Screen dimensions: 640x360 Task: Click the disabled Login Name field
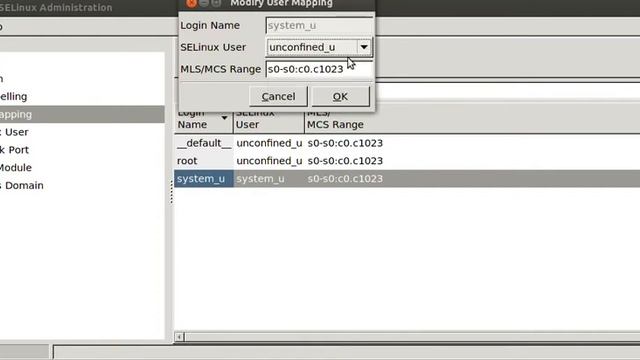pos(319,25)
